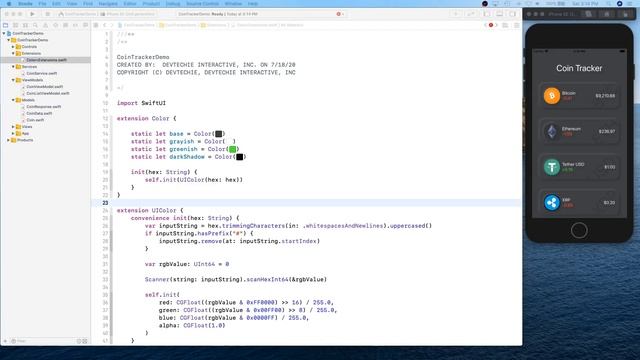Add a new editor pane on the right
The height and width of the screenshot is (360, 640).
point(516,25)
